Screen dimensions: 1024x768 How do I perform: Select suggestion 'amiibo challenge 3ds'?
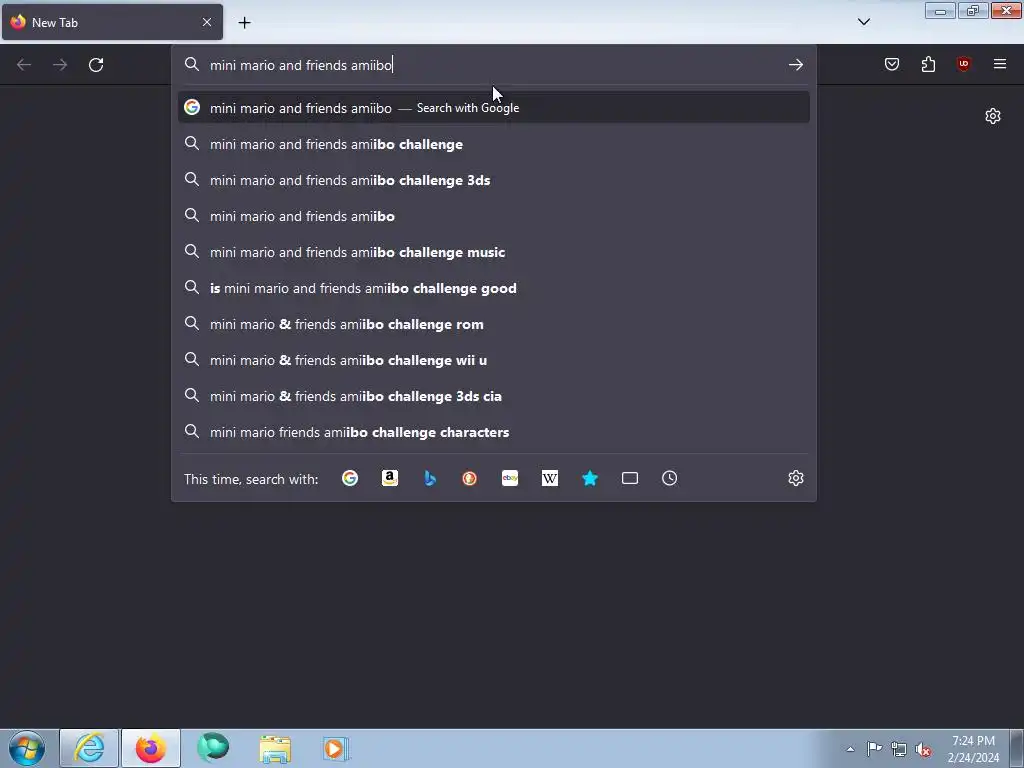point(494,180)
